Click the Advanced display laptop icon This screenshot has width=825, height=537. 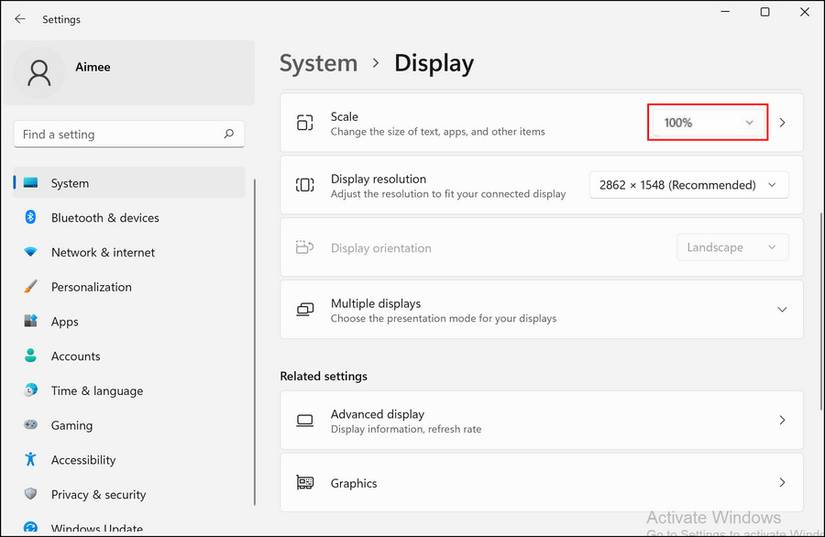coord(305,421)
